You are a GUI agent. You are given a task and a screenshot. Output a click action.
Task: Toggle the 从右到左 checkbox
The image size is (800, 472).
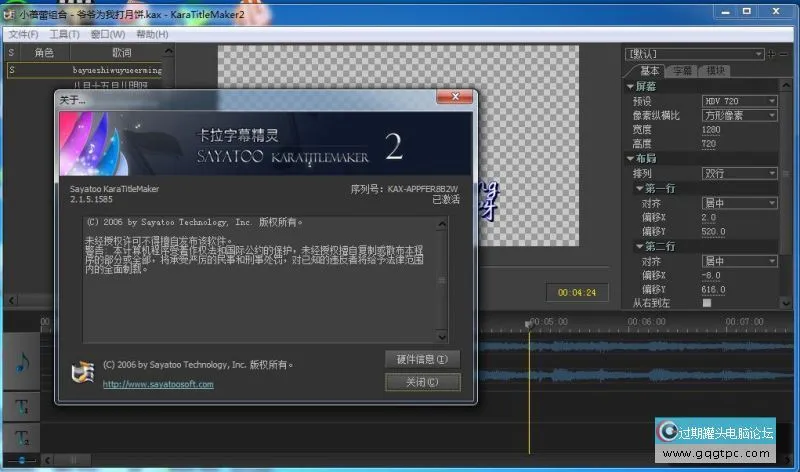point(707,303)
